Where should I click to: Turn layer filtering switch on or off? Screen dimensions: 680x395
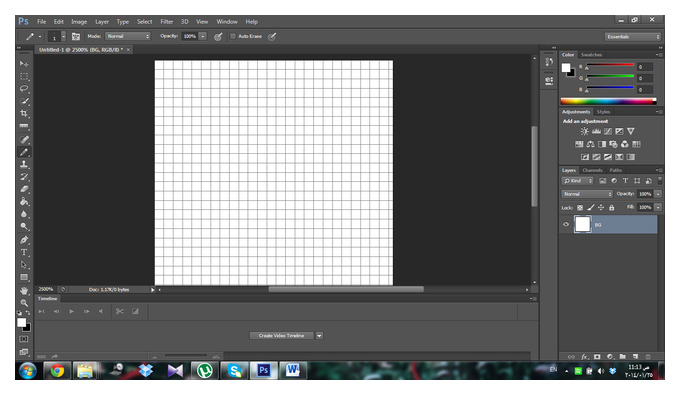pos(660,180)
